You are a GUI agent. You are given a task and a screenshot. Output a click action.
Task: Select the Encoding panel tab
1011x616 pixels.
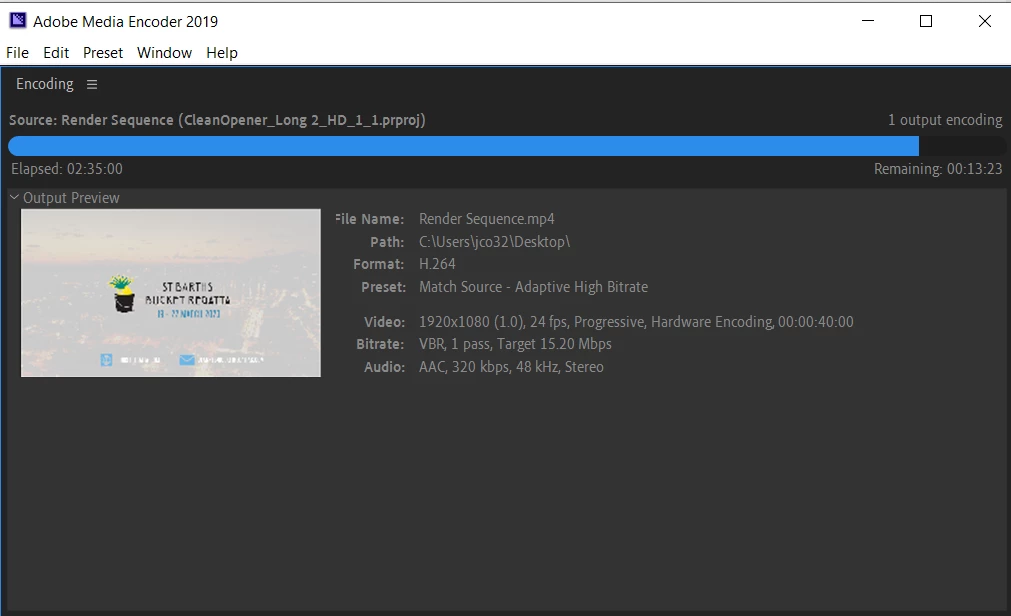45,84
